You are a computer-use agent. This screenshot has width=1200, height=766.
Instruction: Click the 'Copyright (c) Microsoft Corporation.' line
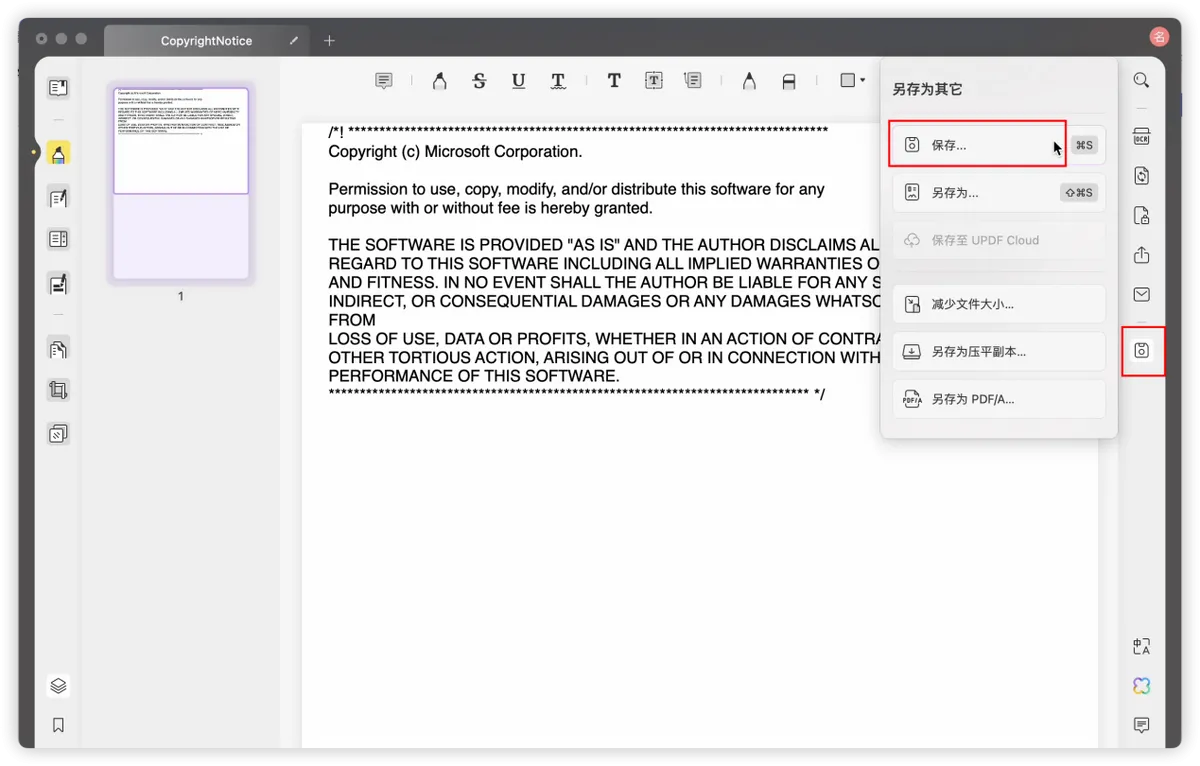coord(455,152)
